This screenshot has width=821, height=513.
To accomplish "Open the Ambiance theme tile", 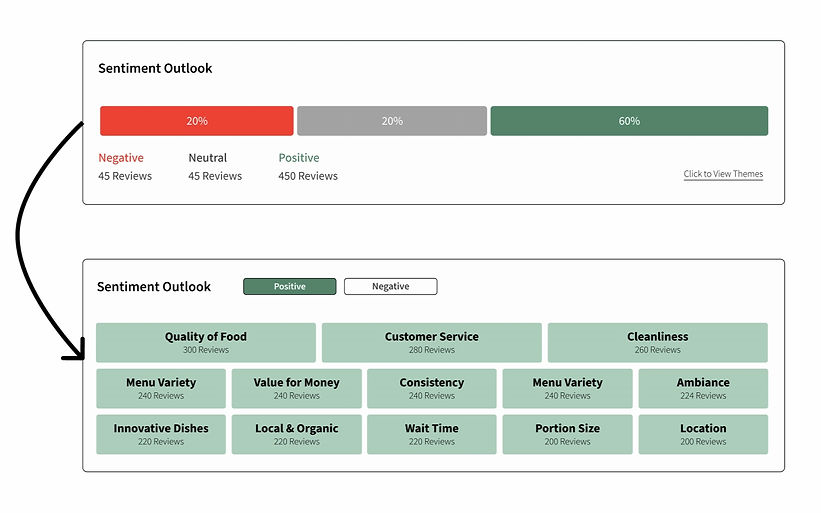I will 703,388.
